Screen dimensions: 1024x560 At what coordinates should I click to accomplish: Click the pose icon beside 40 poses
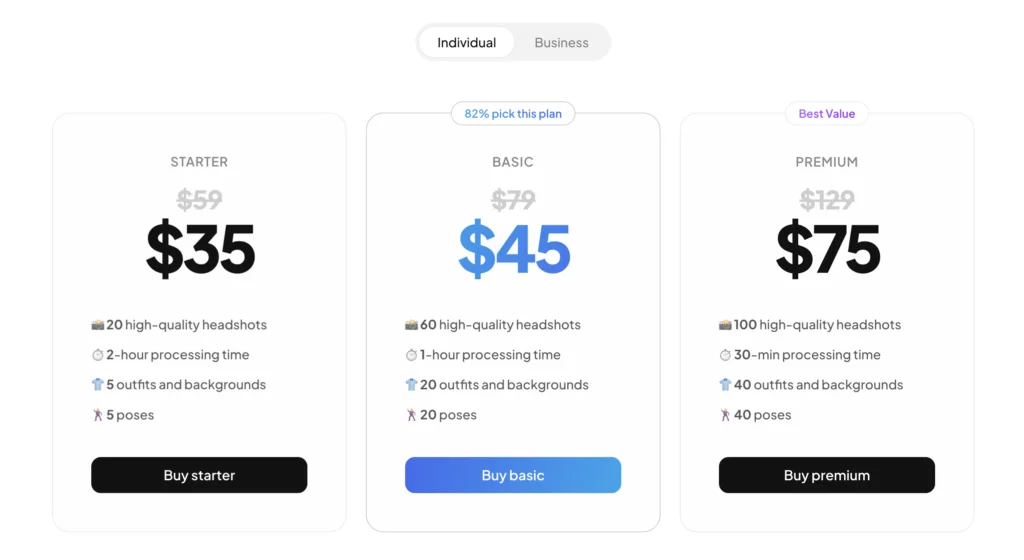coord(725,415)
